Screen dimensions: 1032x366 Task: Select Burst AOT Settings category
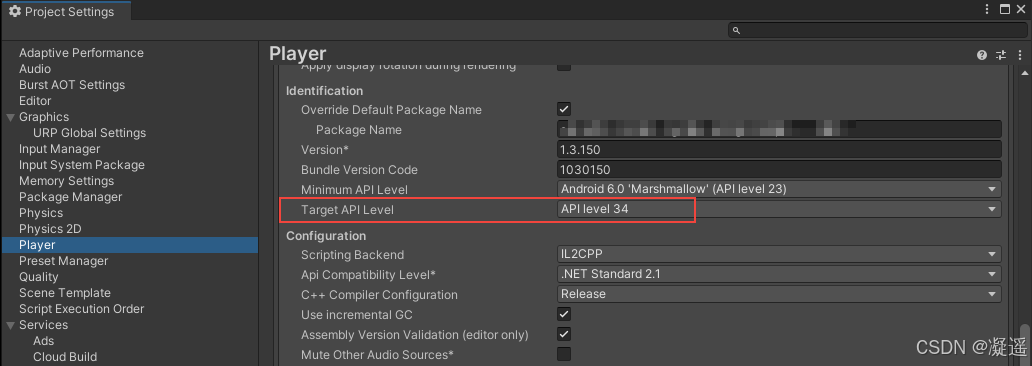(x=72, y=85)
